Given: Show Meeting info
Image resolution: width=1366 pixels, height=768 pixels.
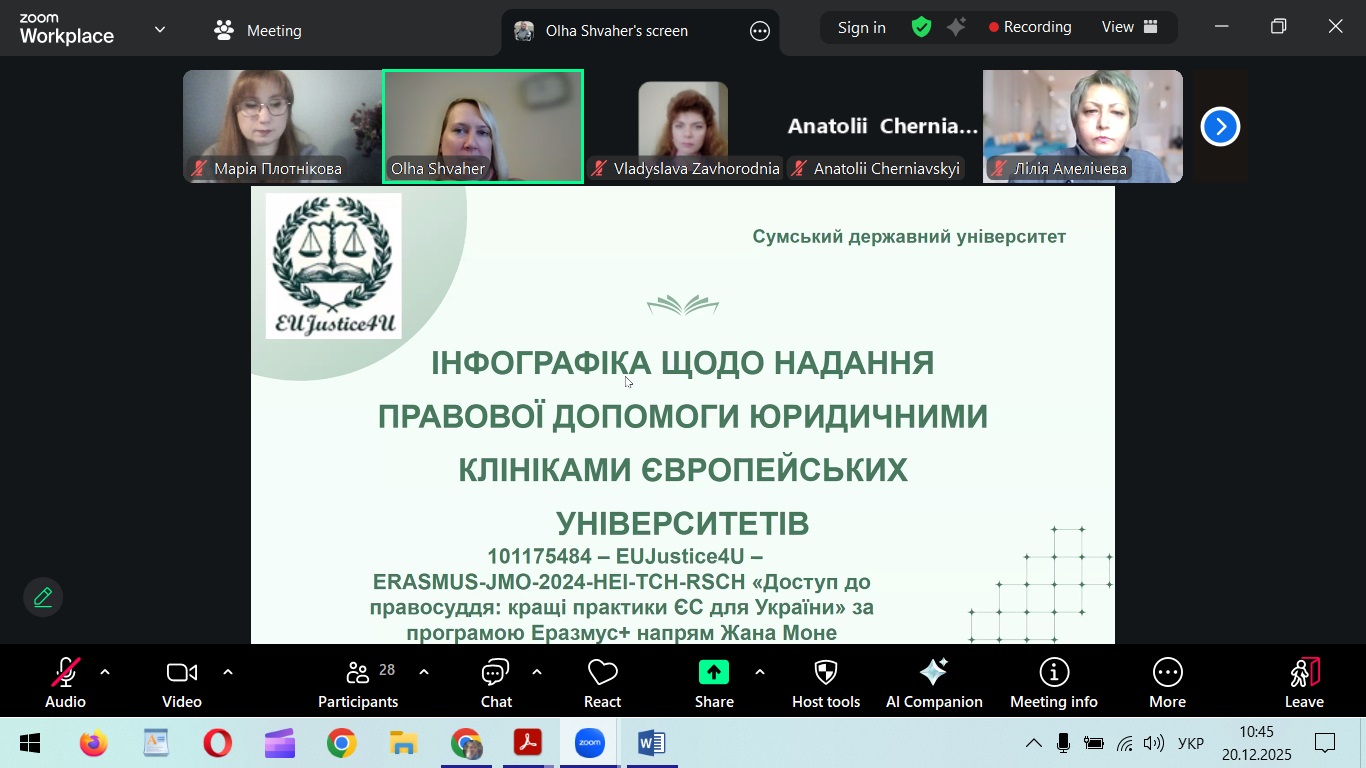Looking at the screenshot, I should pos(1053,683).
